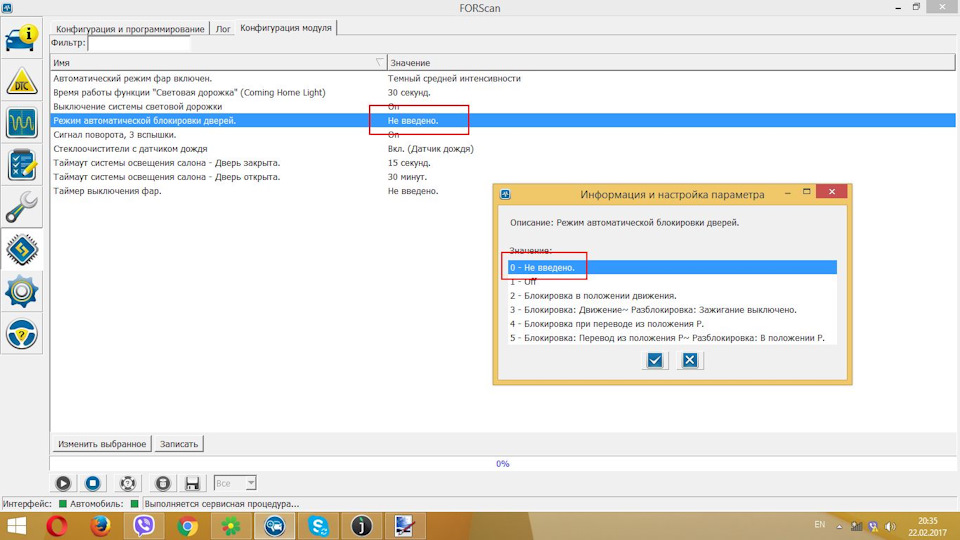Select row 'Таймаут системы освещения салона - Дверь открыта.'
This screenshot has width=960, height=540.
click(503, 177)
